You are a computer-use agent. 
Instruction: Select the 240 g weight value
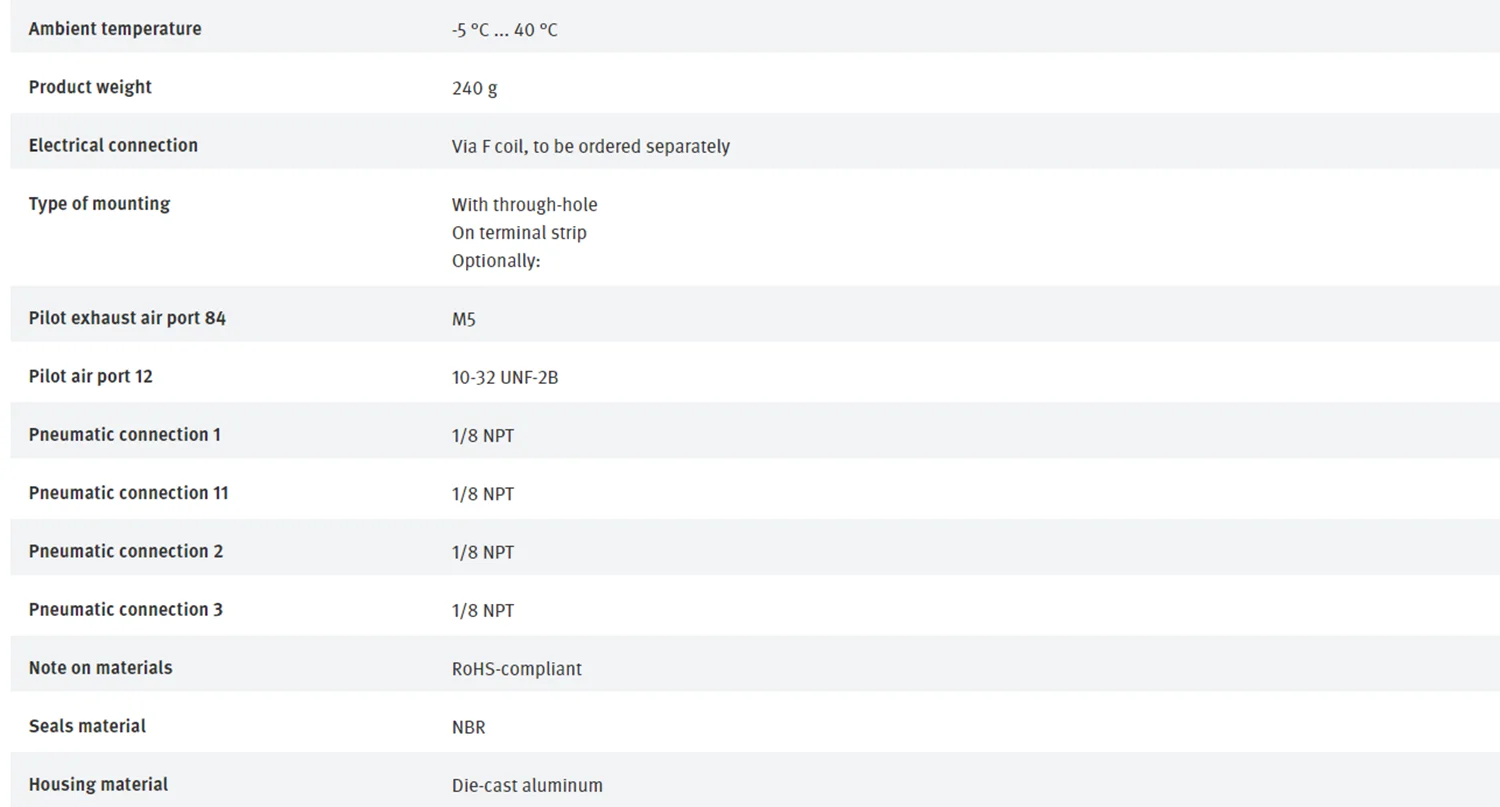click(474, 88)
